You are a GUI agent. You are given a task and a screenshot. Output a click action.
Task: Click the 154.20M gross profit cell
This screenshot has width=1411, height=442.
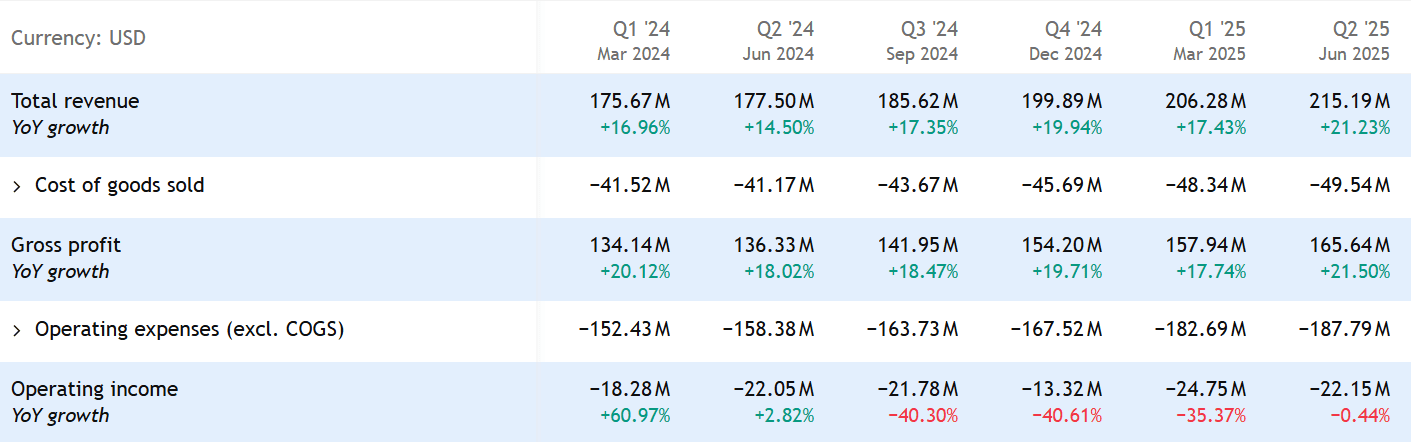tap(1061, 245)
